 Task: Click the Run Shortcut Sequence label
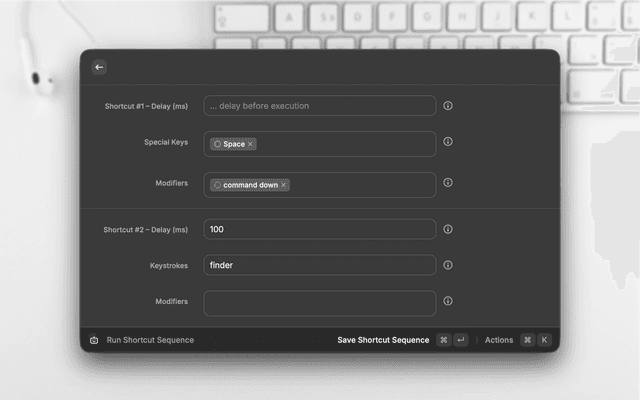coord(150,340)
